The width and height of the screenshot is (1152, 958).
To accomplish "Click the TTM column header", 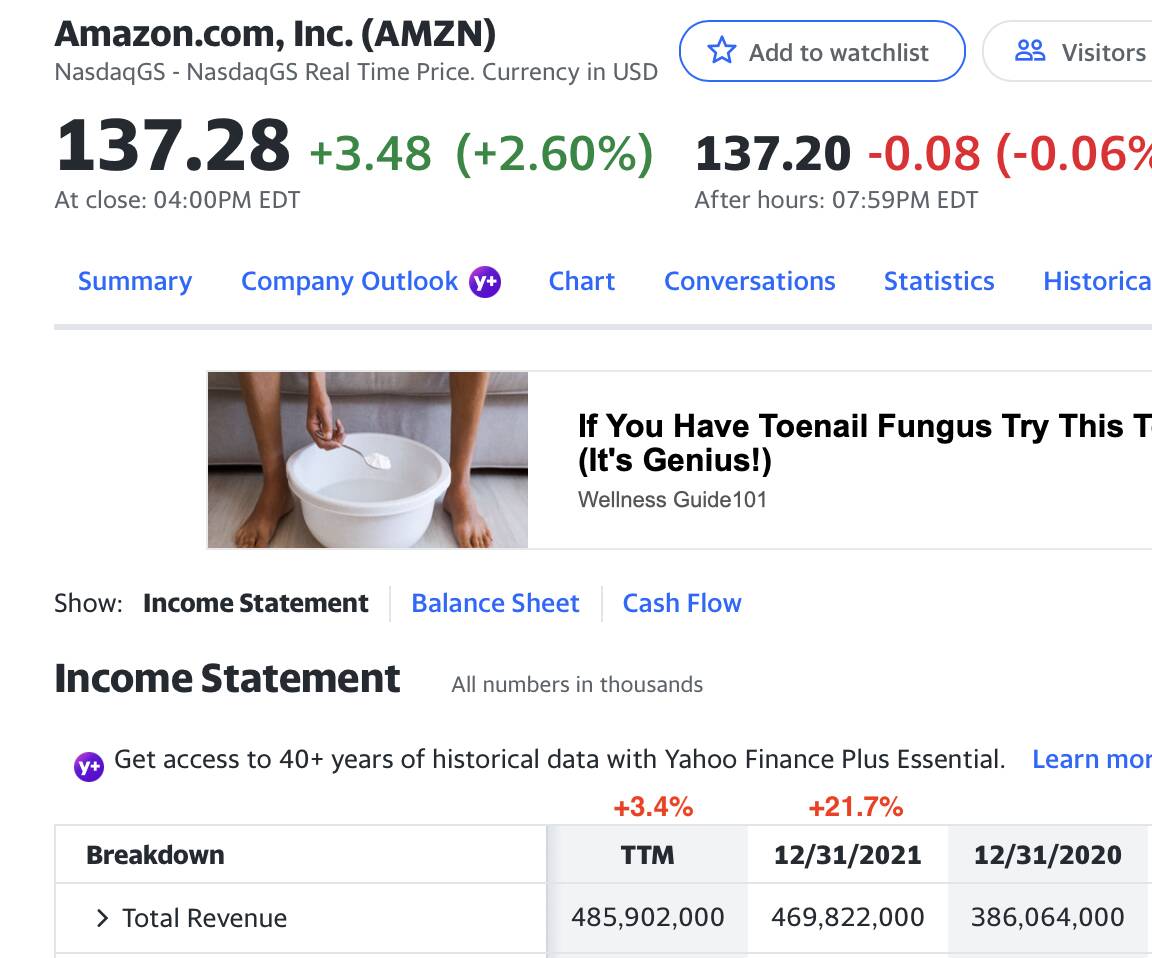I will point(648,855).
